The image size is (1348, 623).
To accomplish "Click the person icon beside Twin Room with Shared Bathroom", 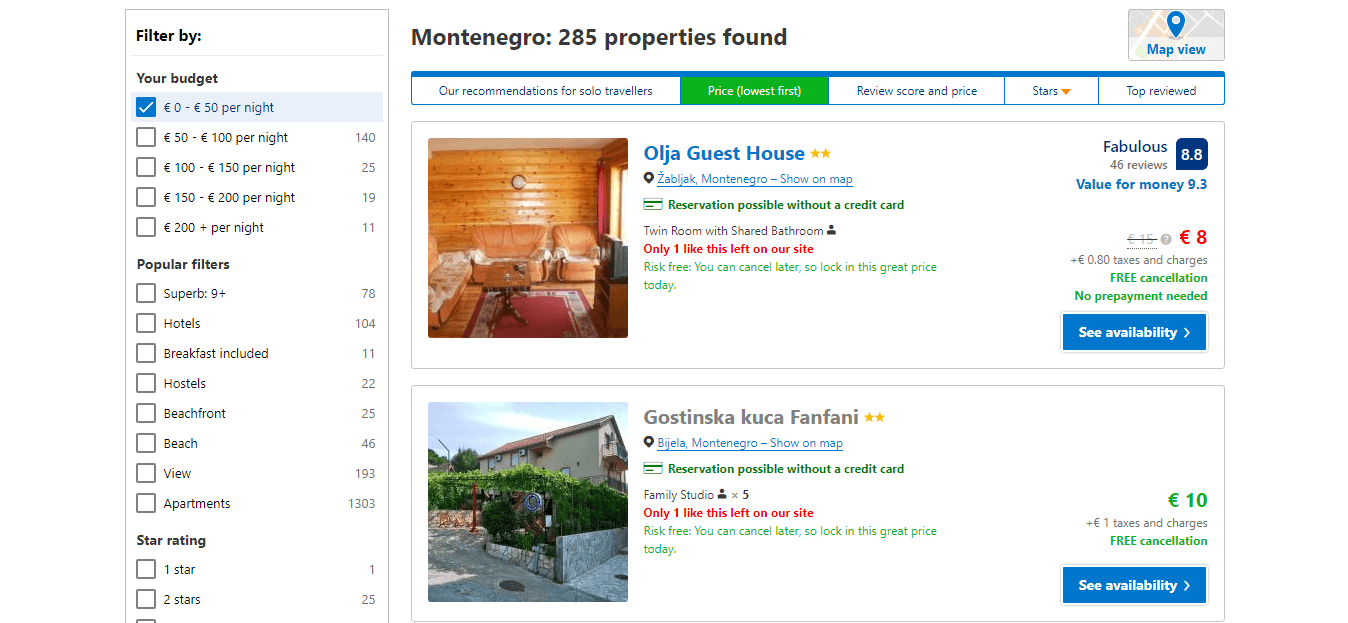I will pos(833,229).
